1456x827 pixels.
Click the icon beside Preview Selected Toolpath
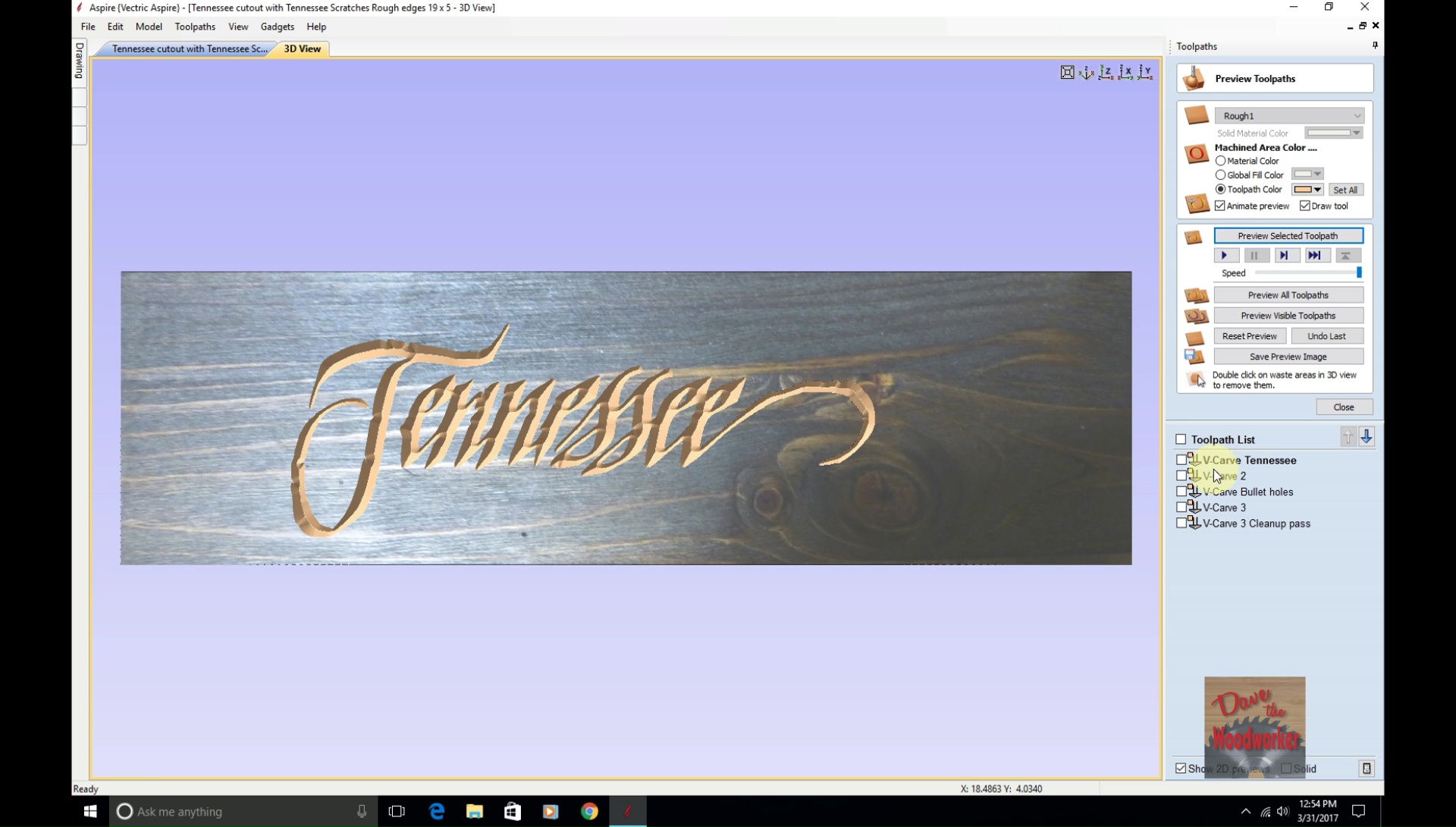pyautogui.click(x=1194, y=237)
